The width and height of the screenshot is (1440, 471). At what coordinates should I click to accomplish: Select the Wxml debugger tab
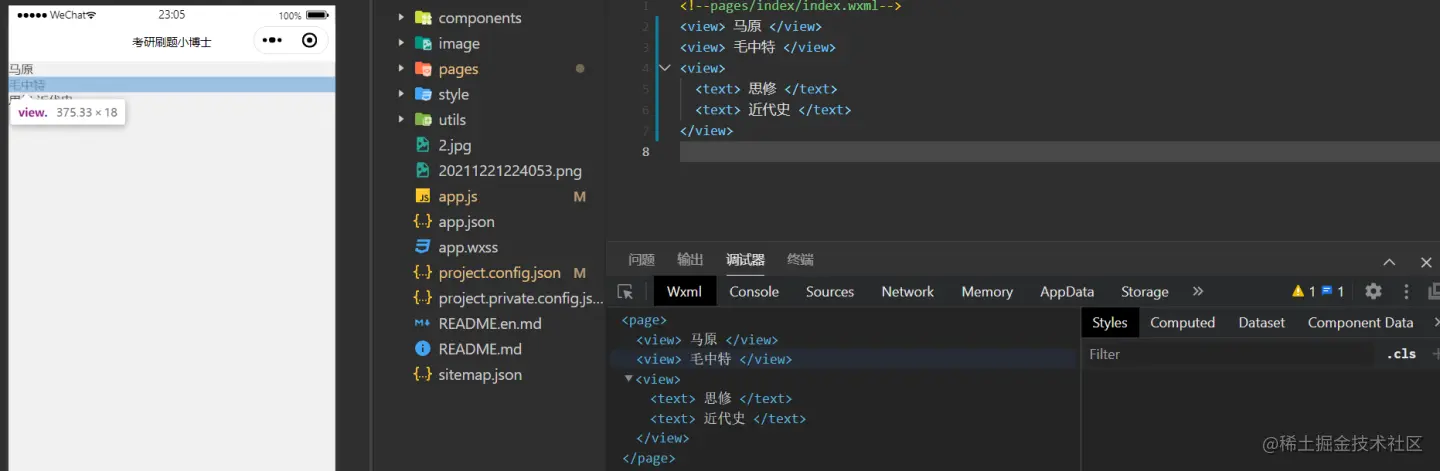pyautogui.click(x=685, y=292)
